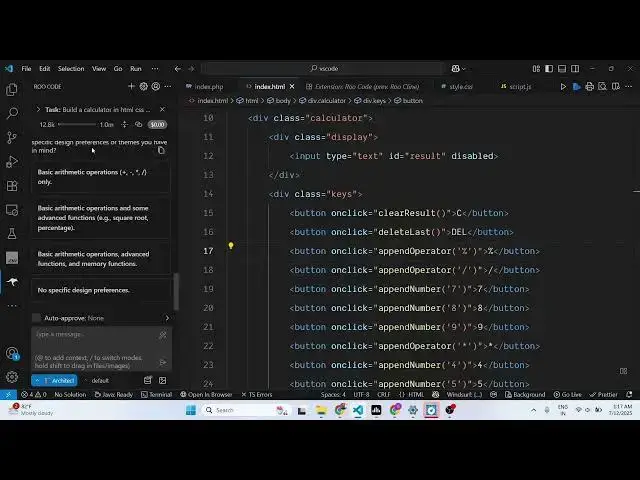Screen dimensions: 640x480
Task: Click the lightbulb code action on line 17
Action: 231,245
